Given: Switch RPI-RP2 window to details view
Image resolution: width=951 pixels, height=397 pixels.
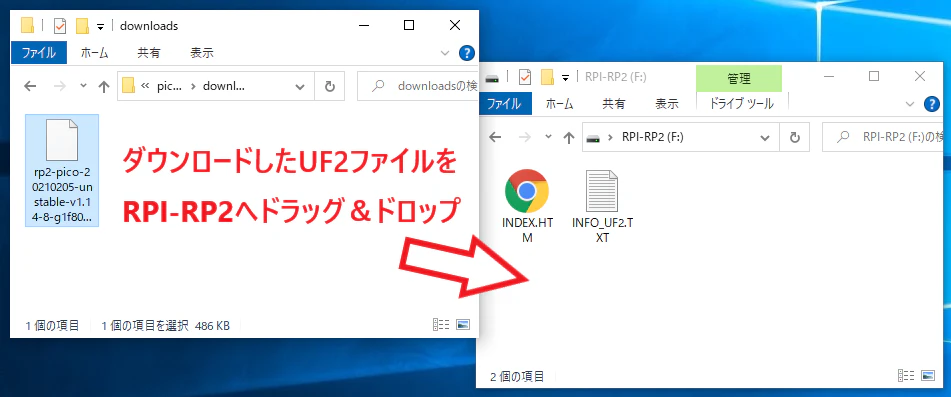Looking at the screenshot, I should [x=905, y=375].
